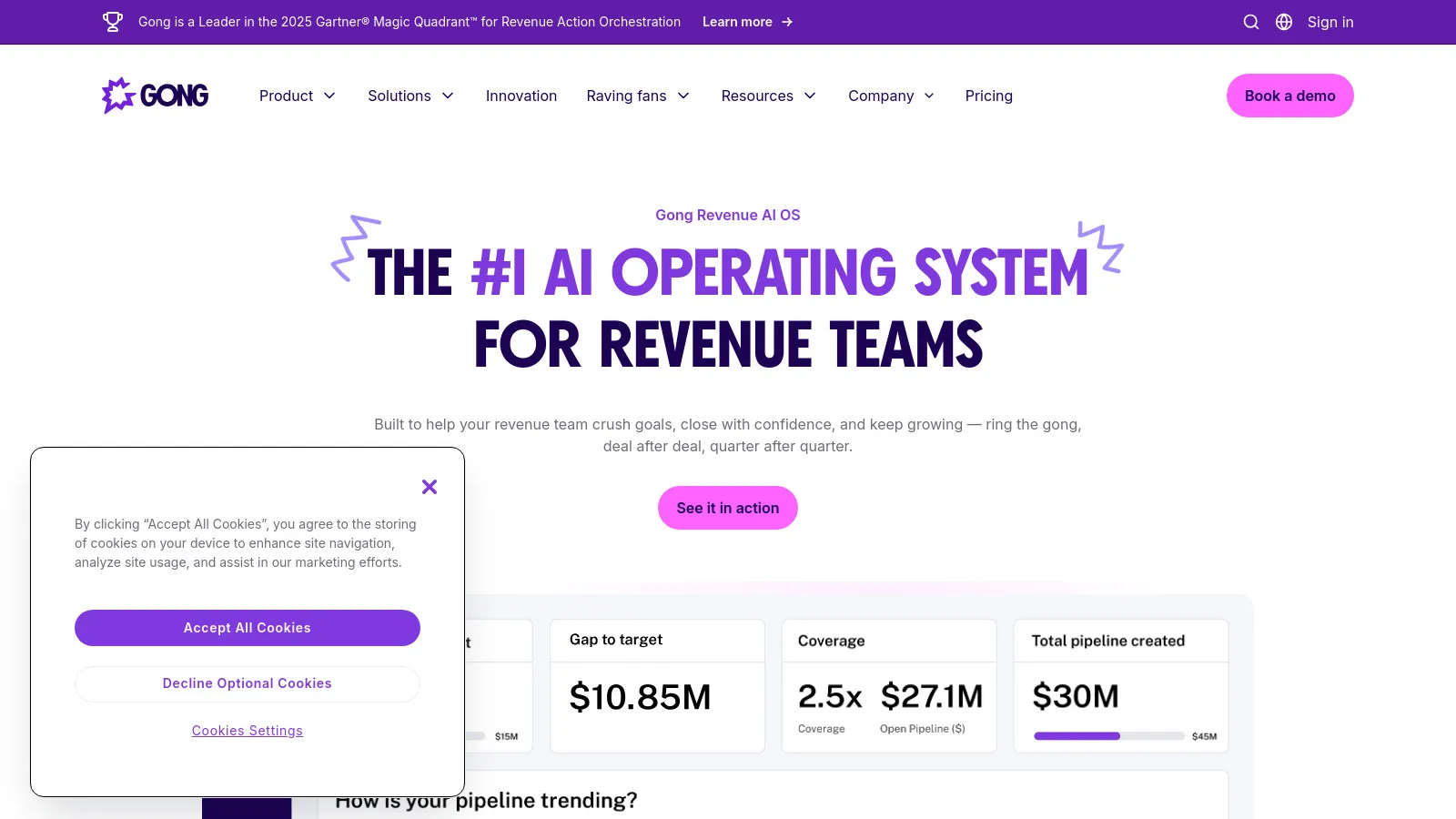Open the Pricing page

click(x=988, y=96)
